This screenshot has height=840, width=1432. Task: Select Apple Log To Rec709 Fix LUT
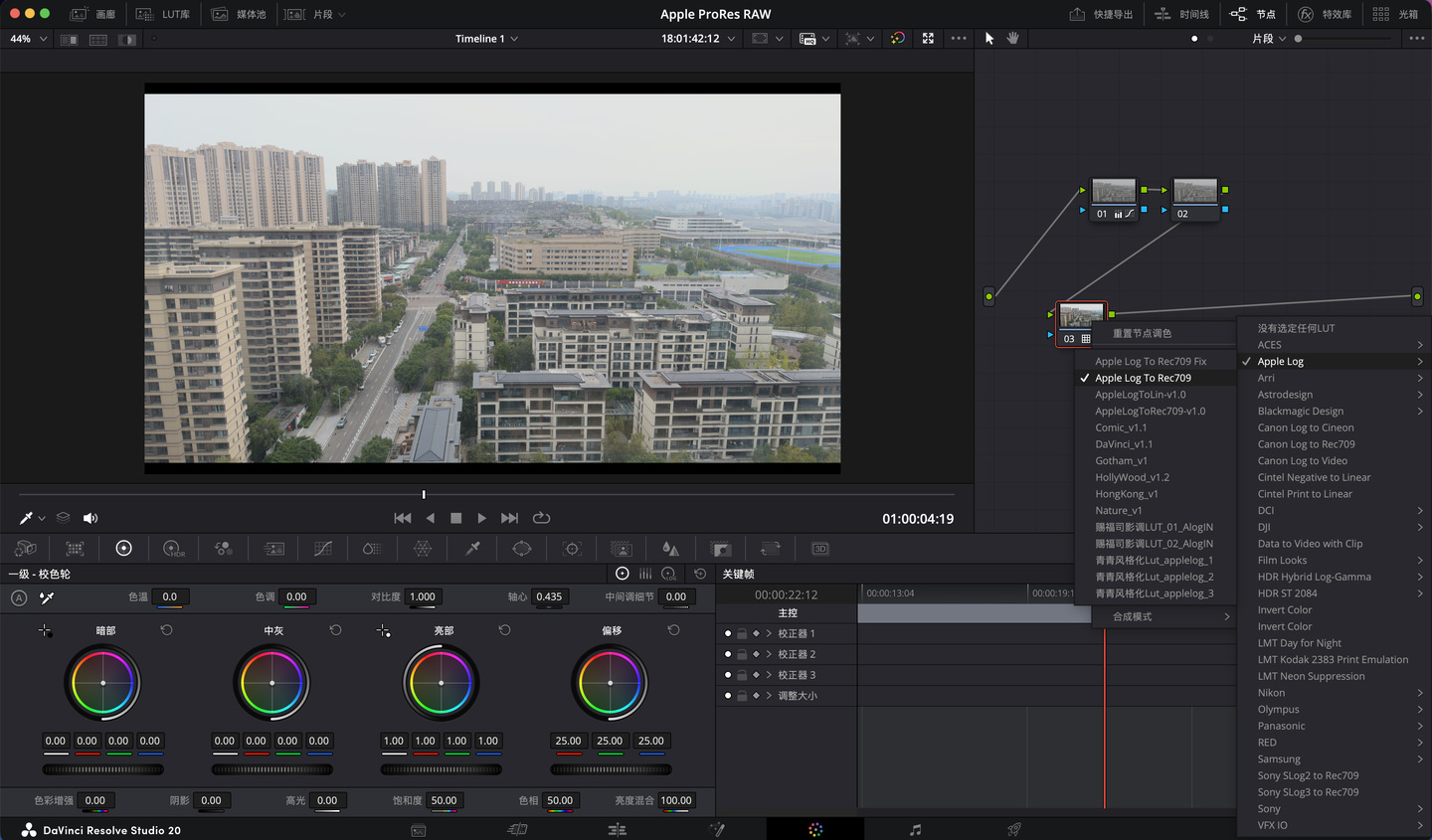pyautogui.click(x=1151, y=362)
